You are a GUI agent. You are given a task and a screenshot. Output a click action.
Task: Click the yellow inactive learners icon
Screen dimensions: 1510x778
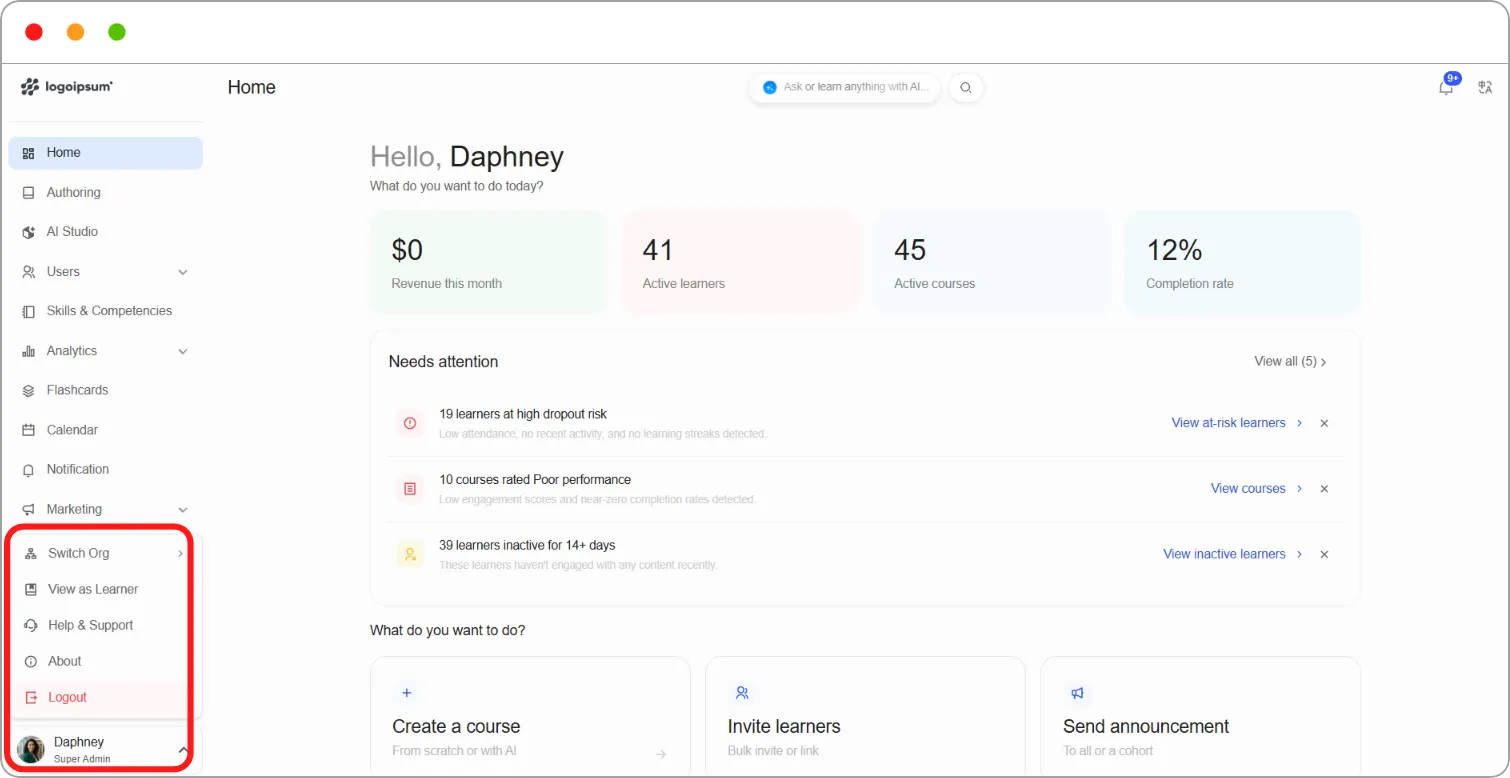410,554
